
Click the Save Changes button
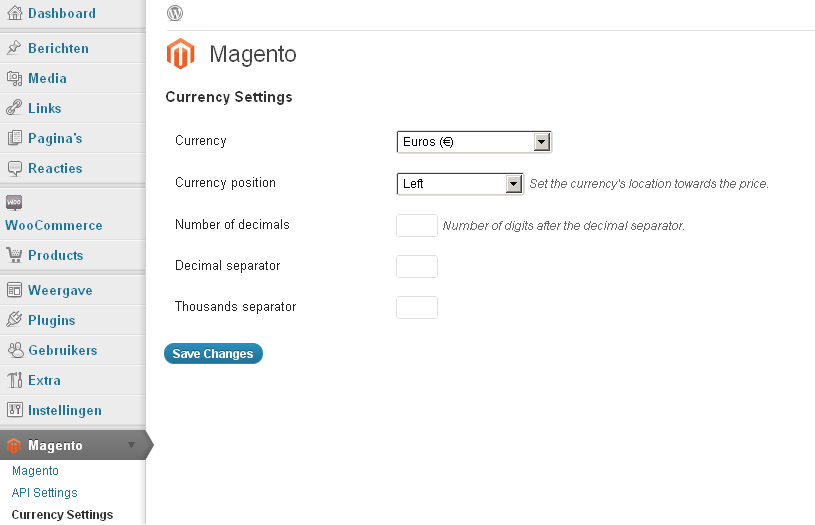coord(213,353)
